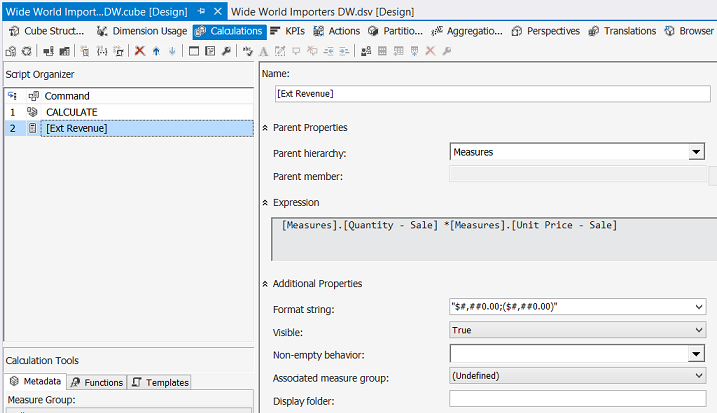Click the Move Up arrow icon
The height and width of the screenshot is (413, 717).
pos(156,50)
